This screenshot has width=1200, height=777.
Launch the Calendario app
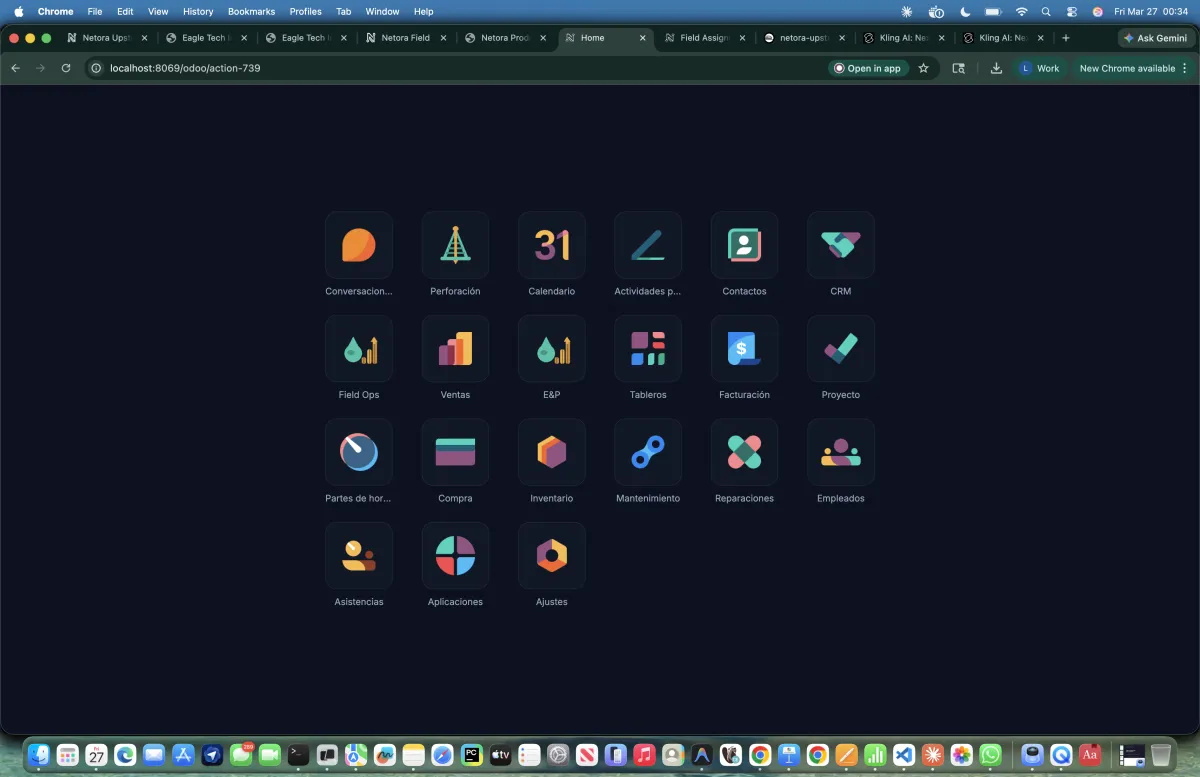tap(551, 245)
